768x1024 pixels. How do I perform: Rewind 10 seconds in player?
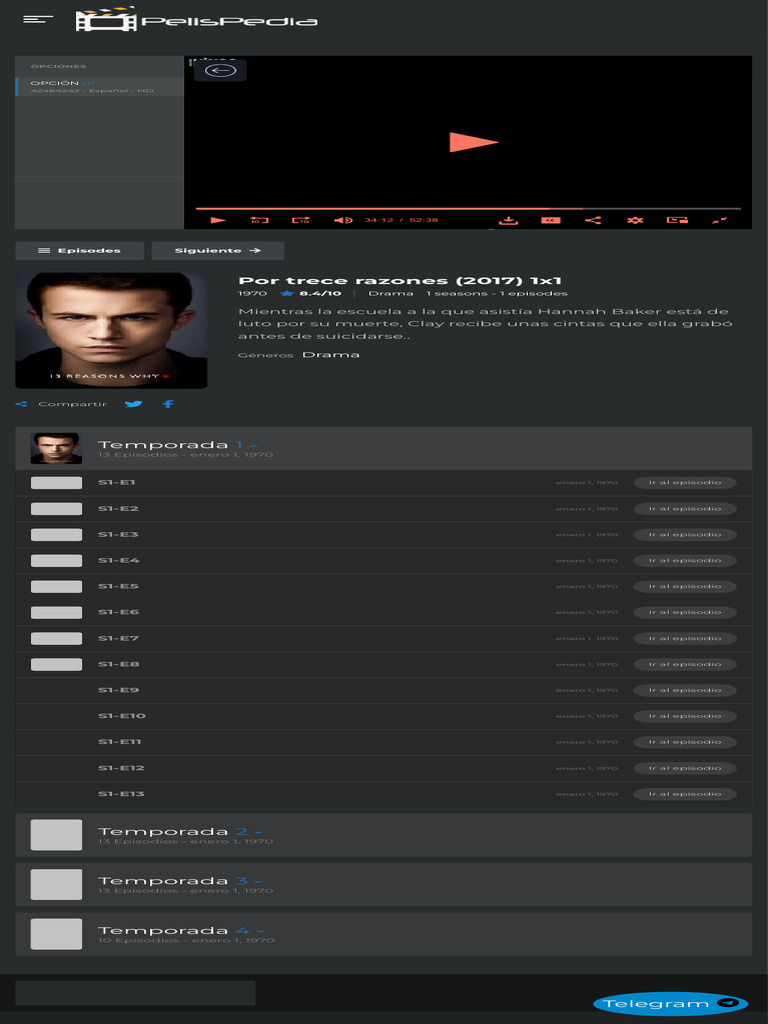pos(259,220)
